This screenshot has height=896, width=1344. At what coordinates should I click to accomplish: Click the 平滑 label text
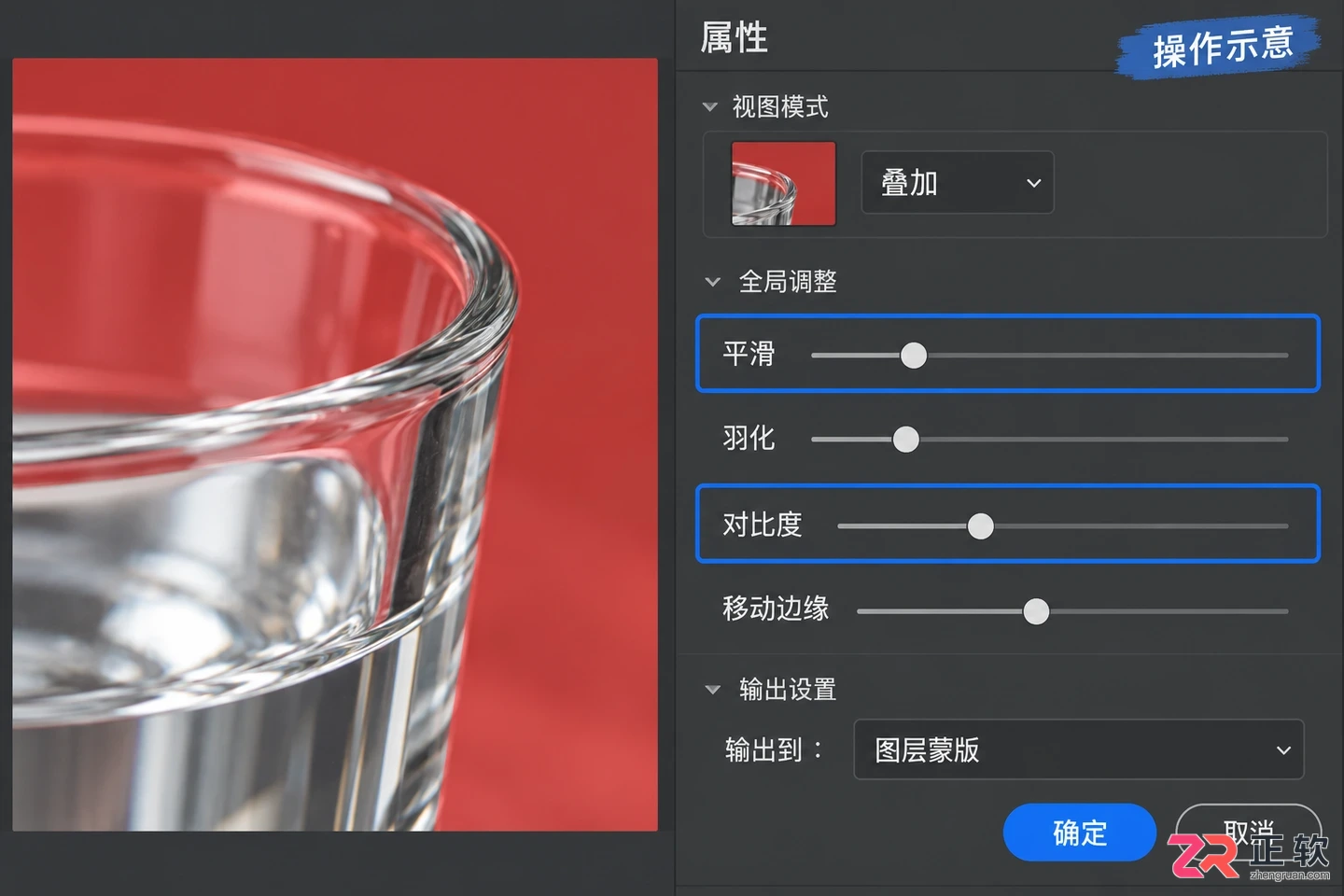[749, 354]
